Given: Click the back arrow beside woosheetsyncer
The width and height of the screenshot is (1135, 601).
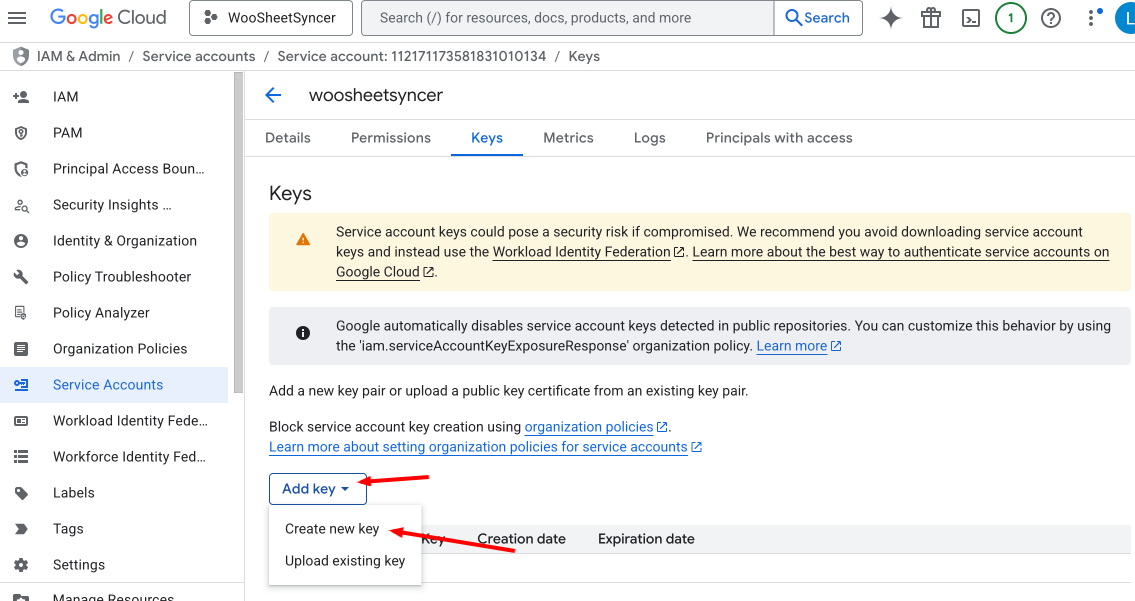Looking at the screenshot, I should [x=273, y=95].
